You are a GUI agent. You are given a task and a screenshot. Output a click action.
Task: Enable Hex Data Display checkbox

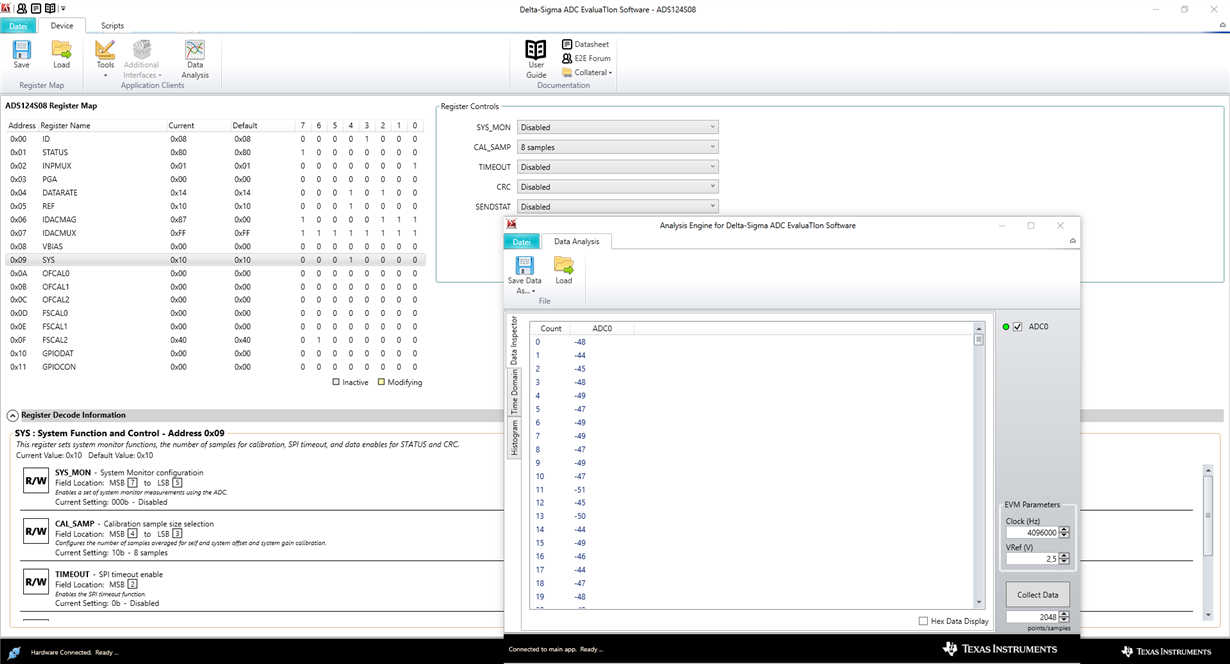923,621
